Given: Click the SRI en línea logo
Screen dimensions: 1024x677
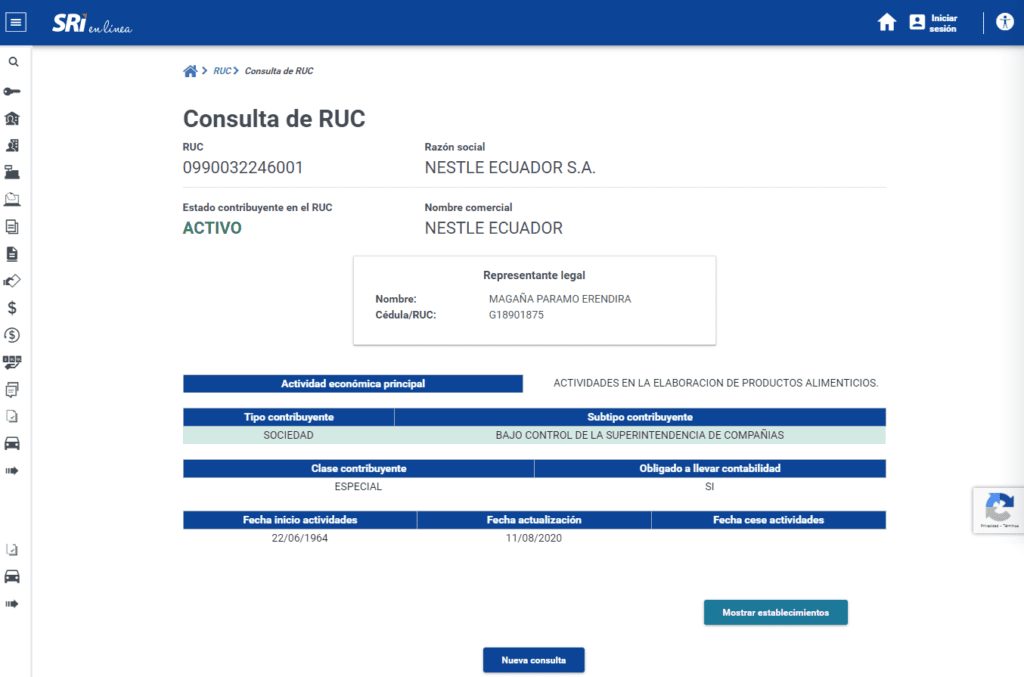Looking at the screenshot, I should [x=92, y=24].
